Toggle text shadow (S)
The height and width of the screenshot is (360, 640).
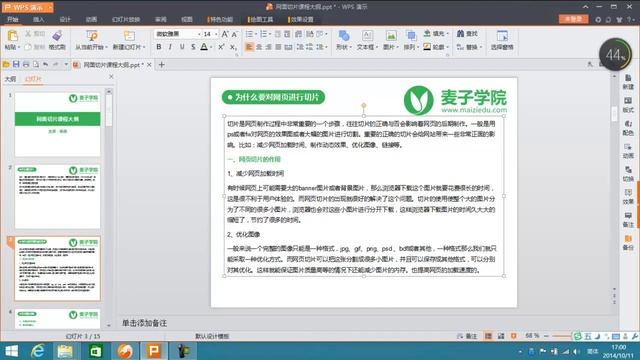click(x=193, y=47)
